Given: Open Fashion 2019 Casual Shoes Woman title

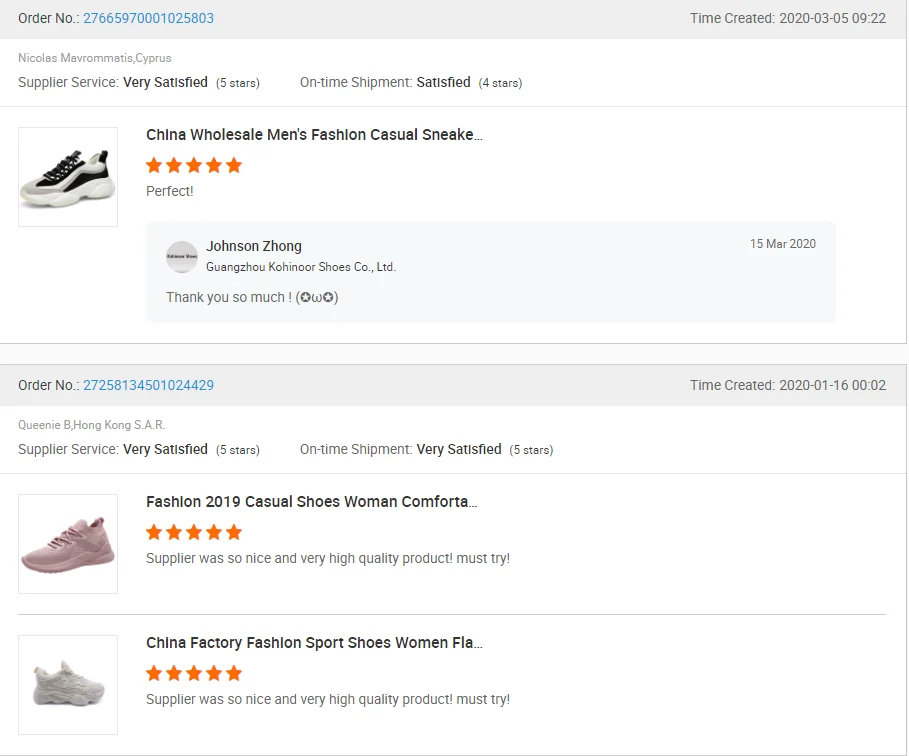Looking at the screenshot, I should coord(311,502).
